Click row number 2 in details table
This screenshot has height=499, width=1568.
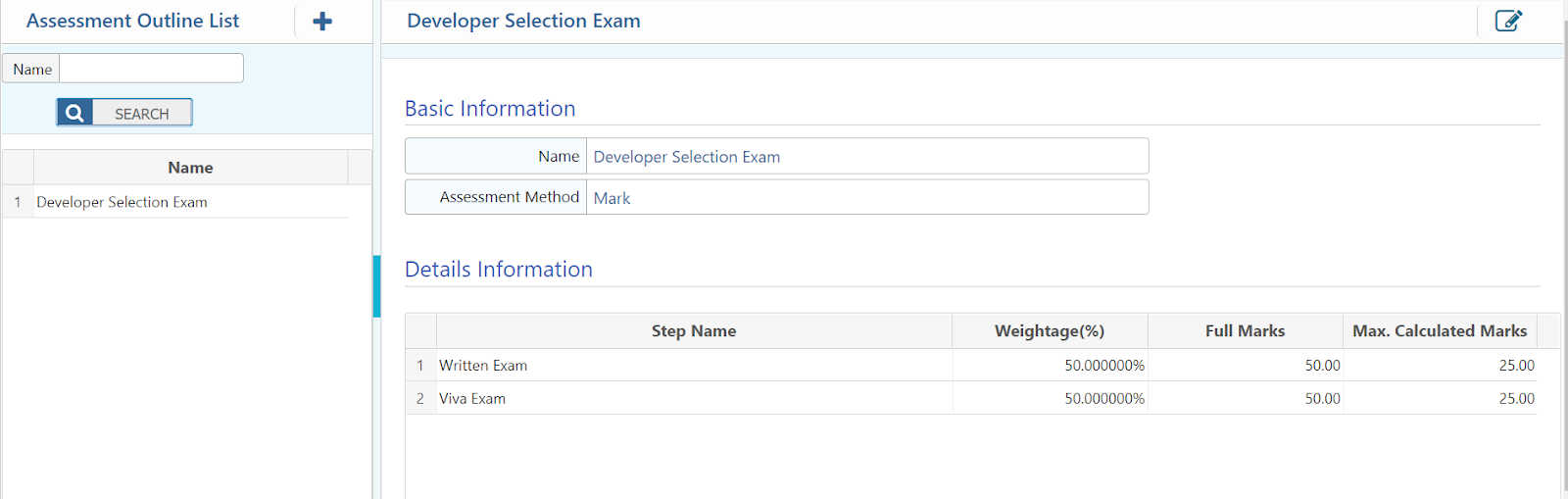(420, 399)
